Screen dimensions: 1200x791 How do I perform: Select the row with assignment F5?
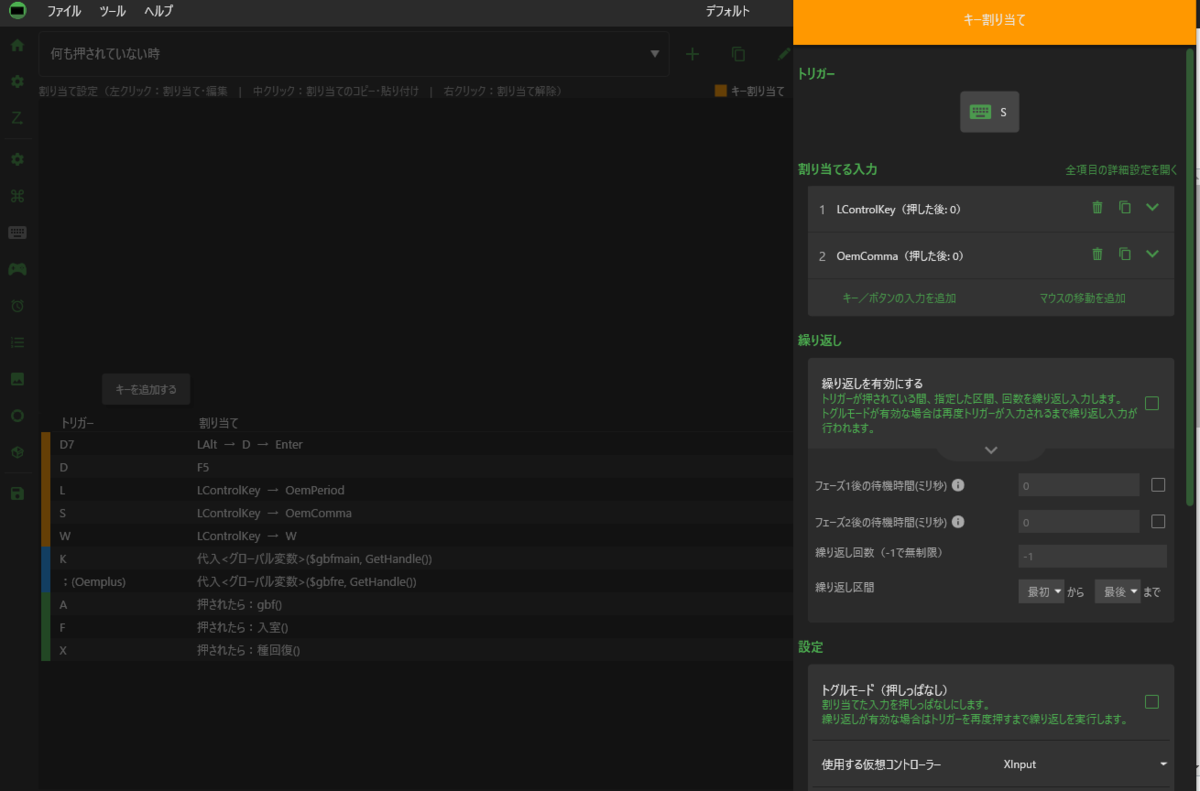click(416, 467)
